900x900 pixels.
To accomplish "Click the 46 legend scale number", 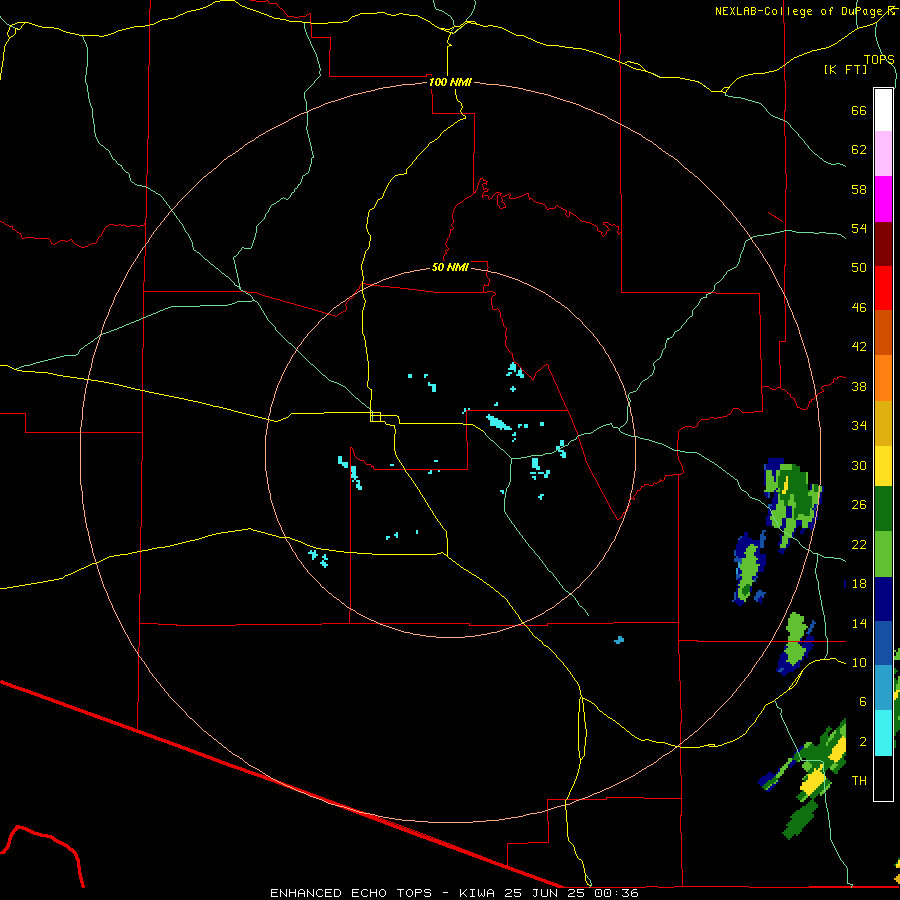I will (859, 308).
